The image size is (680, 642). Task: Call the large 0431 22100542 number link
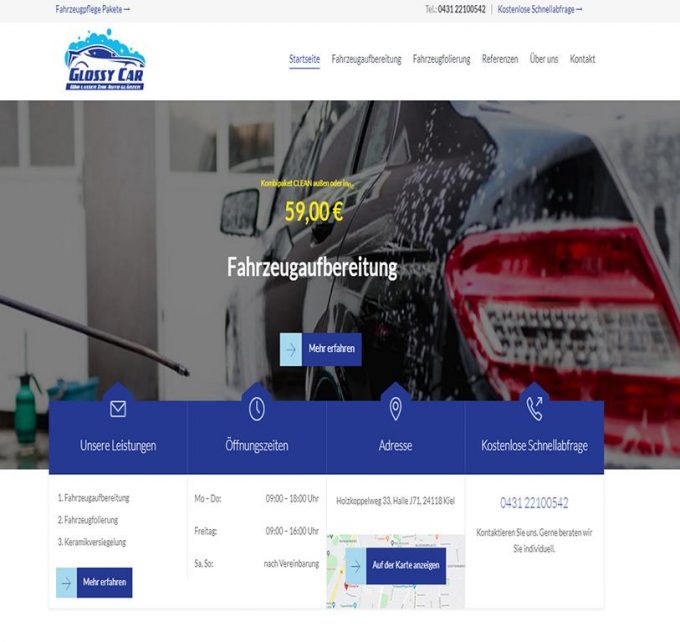point(534,503)
